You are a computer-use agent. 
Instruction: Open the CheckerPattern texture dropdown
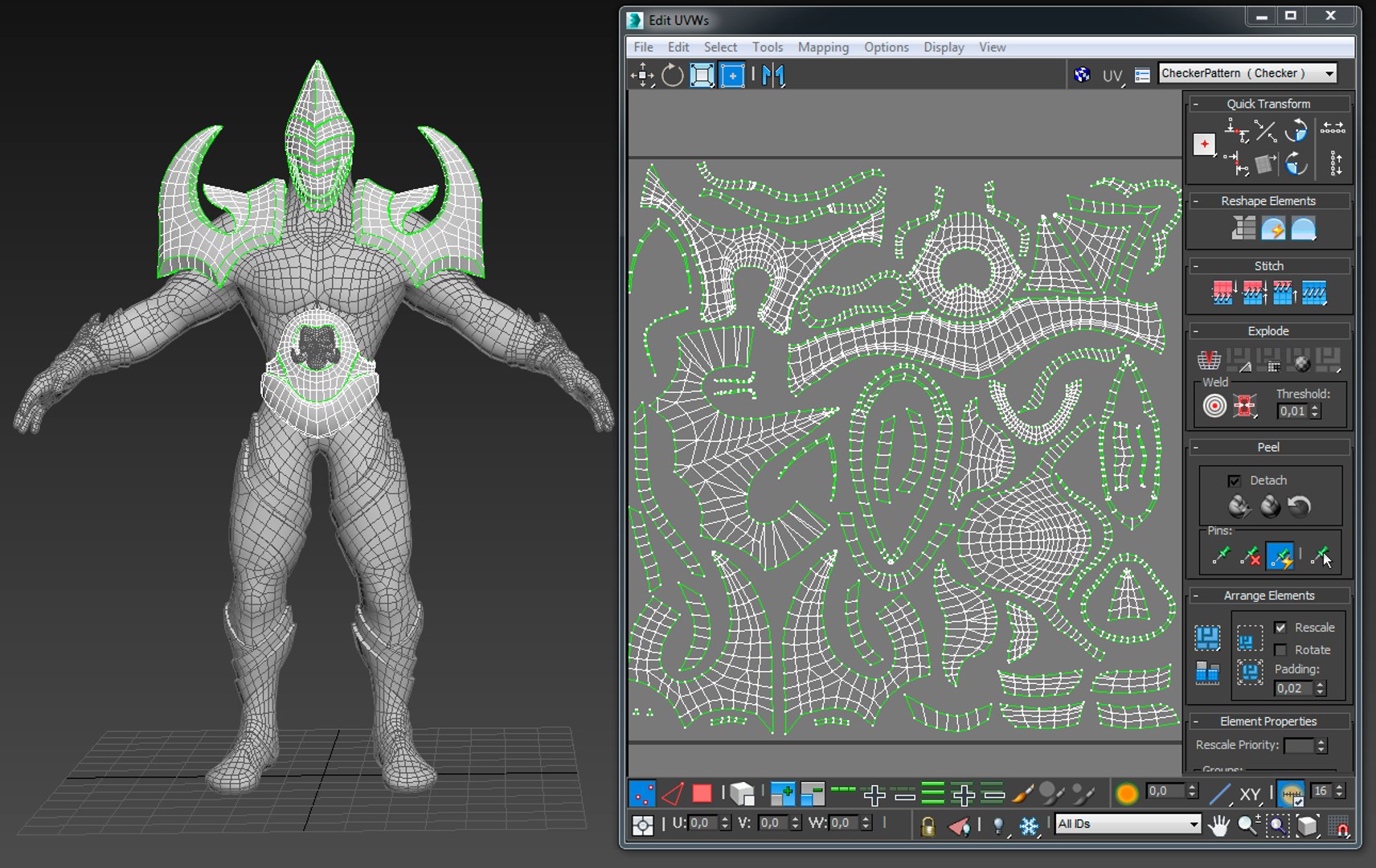click(x=1247, y=73)
